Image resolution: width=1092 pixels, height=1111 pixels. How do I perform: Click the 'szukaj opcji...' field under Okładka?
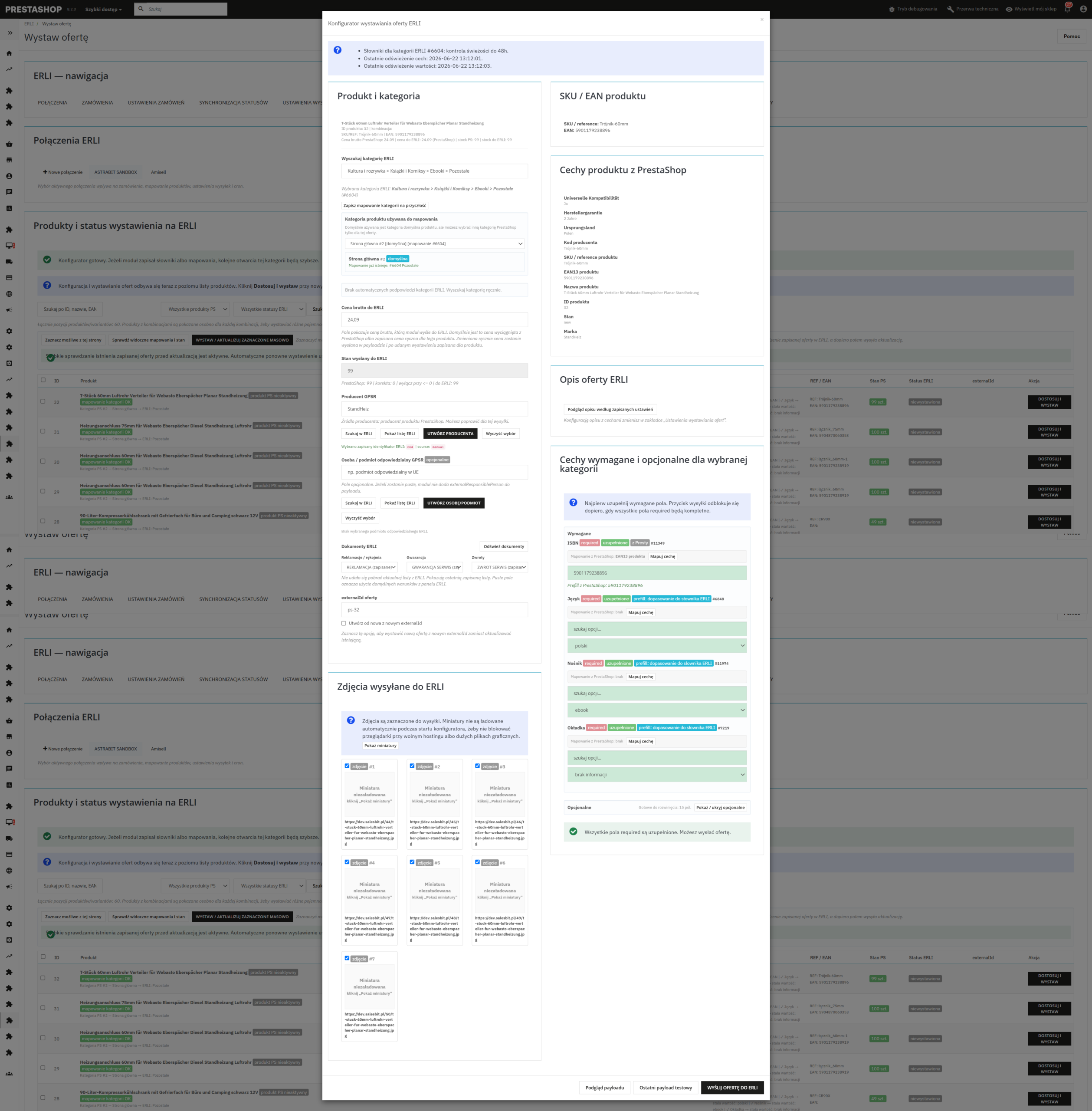point(657,758)
